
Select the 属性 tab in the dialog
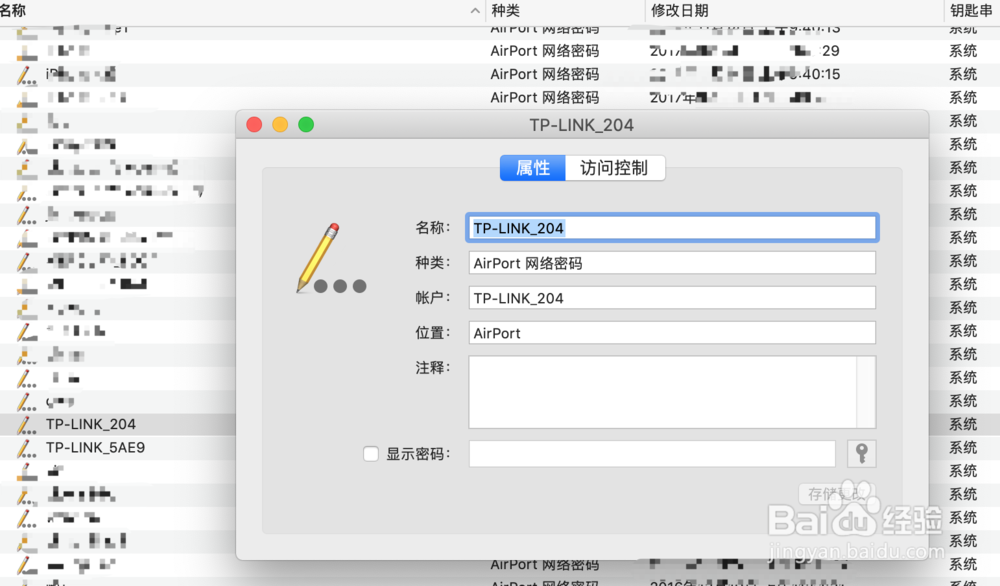pos(531,168)
